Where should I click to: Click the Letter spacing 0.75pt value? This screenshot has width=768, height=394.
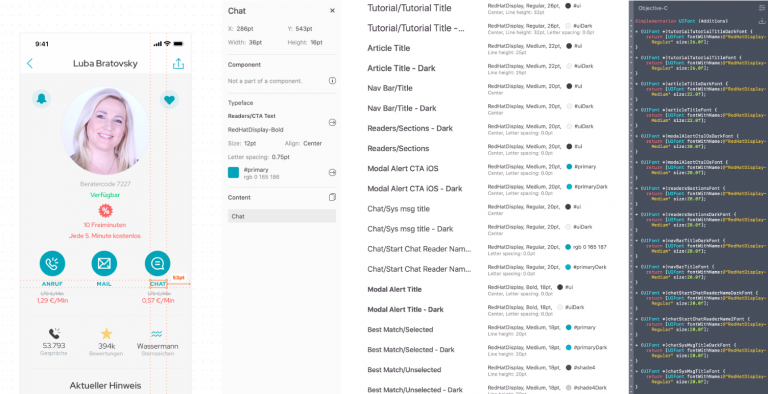point(280,157)
